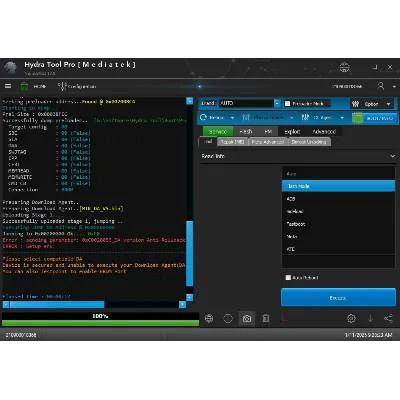This screenshot has width=400, height=400.
Task: Switch to the Flash tab
Action: point(246,131)
